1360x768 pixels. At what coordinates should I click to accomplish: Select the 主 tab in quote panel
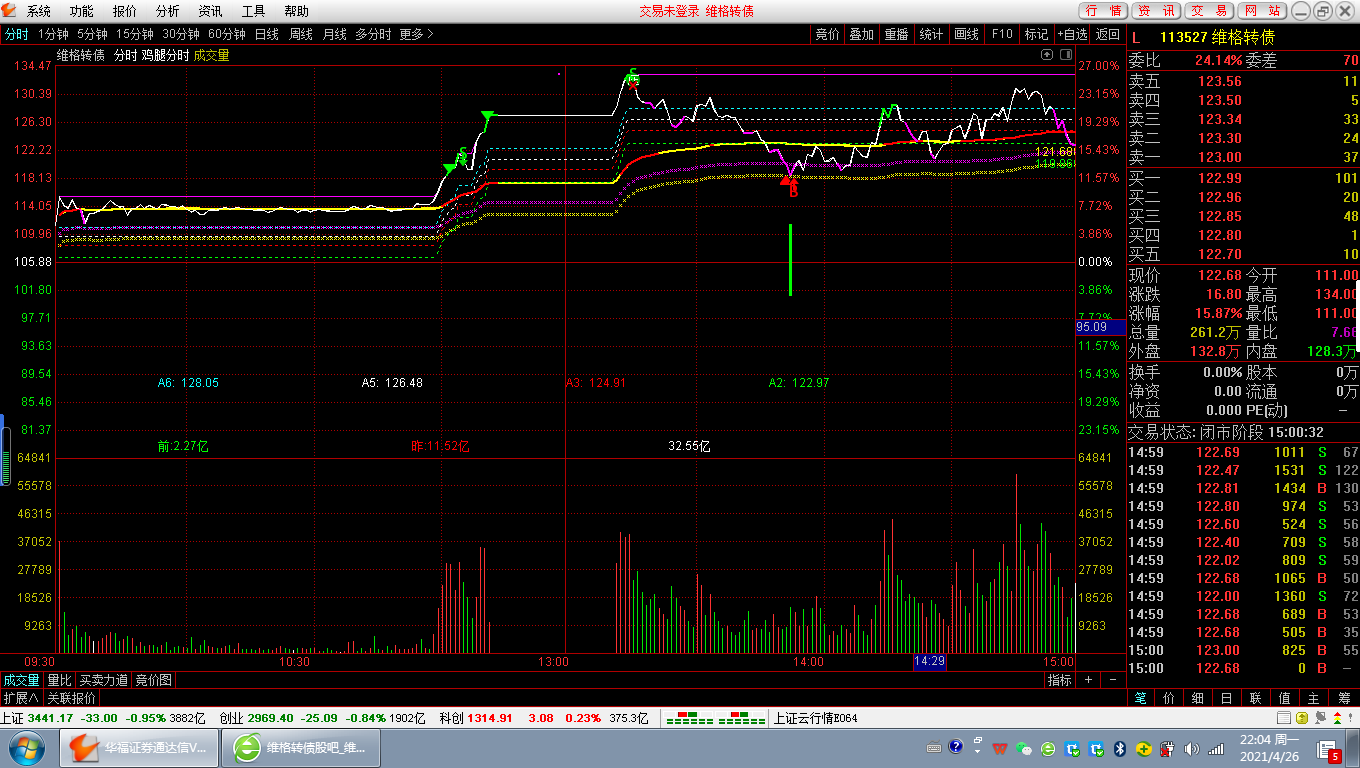[x=1314, y=698]
